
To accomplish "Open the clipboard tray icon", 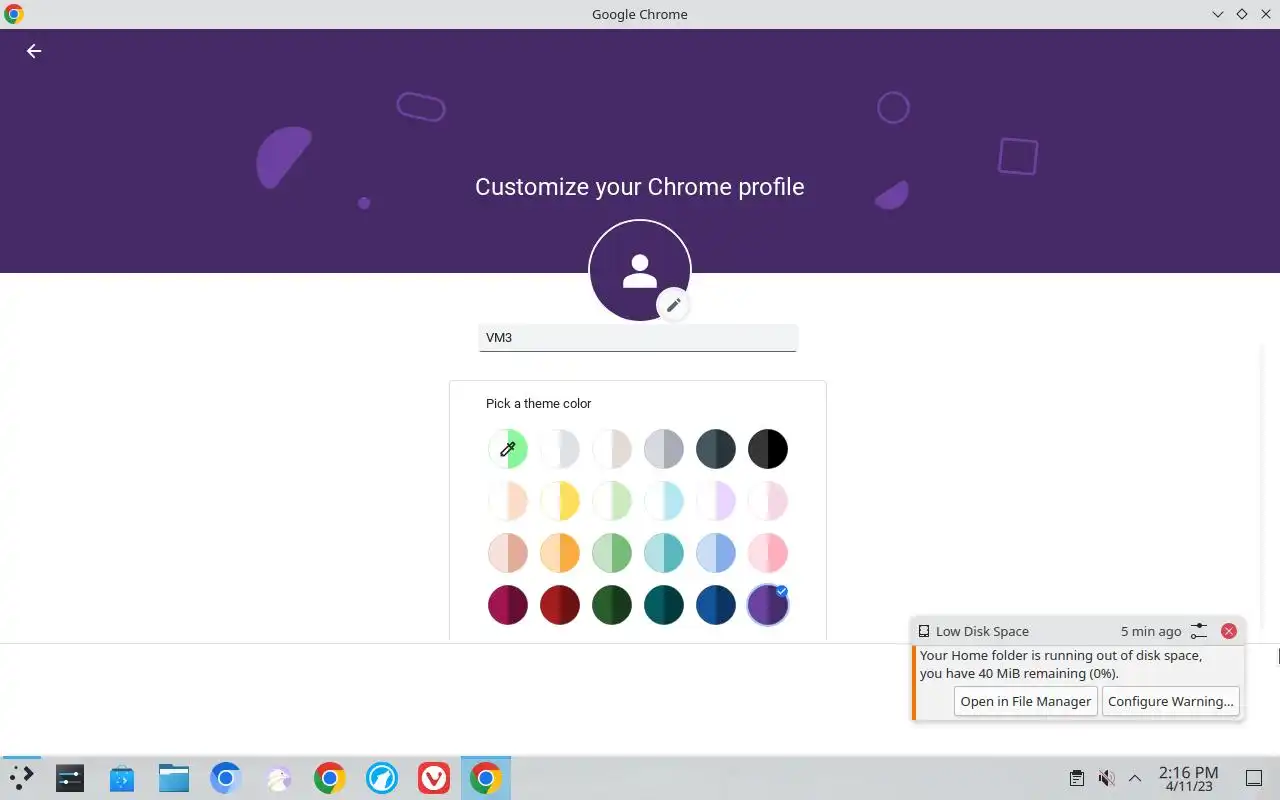I will click(x=1077, y=778).
